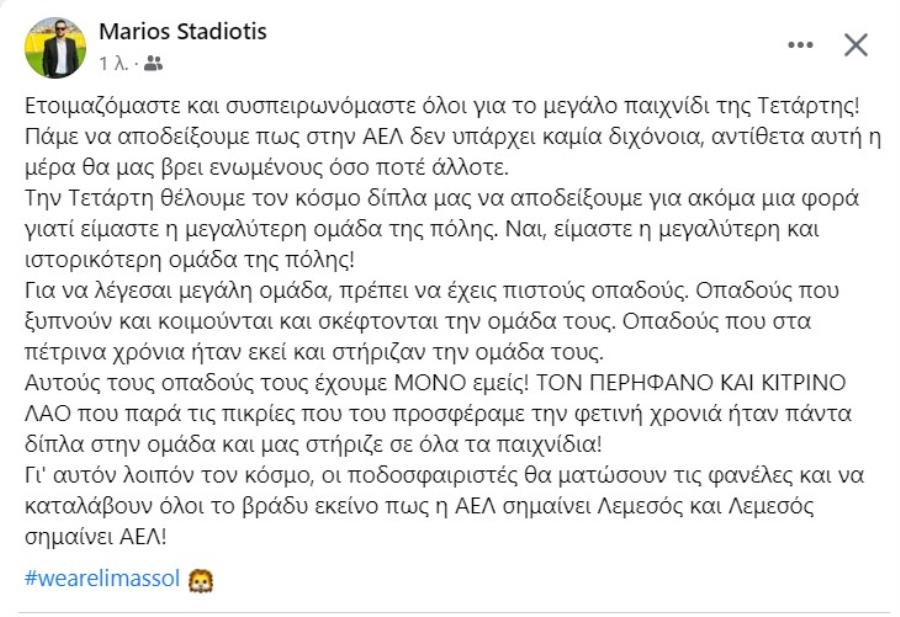Close the post with the X icon
Screen dimensions: 900x617
[x=856, y=45]
